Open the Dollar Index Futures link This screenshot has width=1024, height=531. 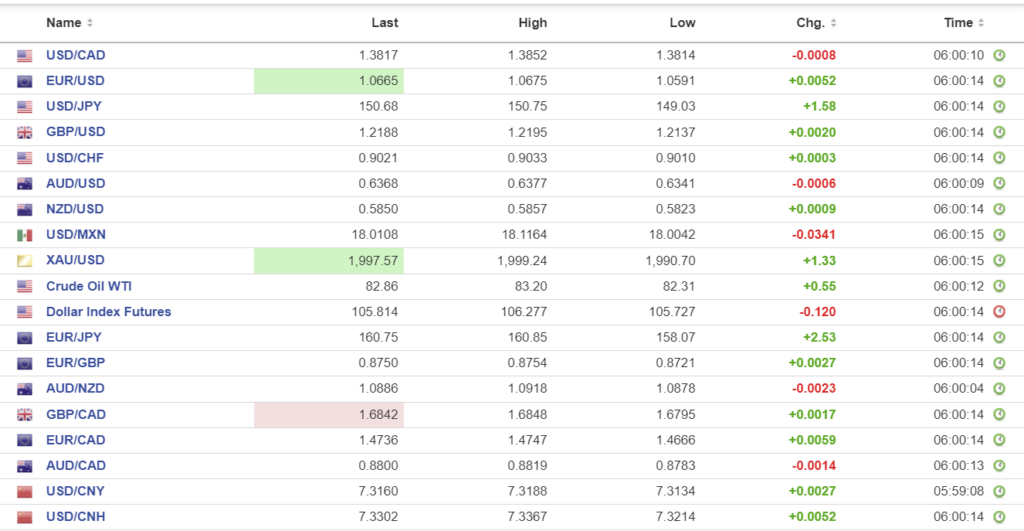click(108, 312)
